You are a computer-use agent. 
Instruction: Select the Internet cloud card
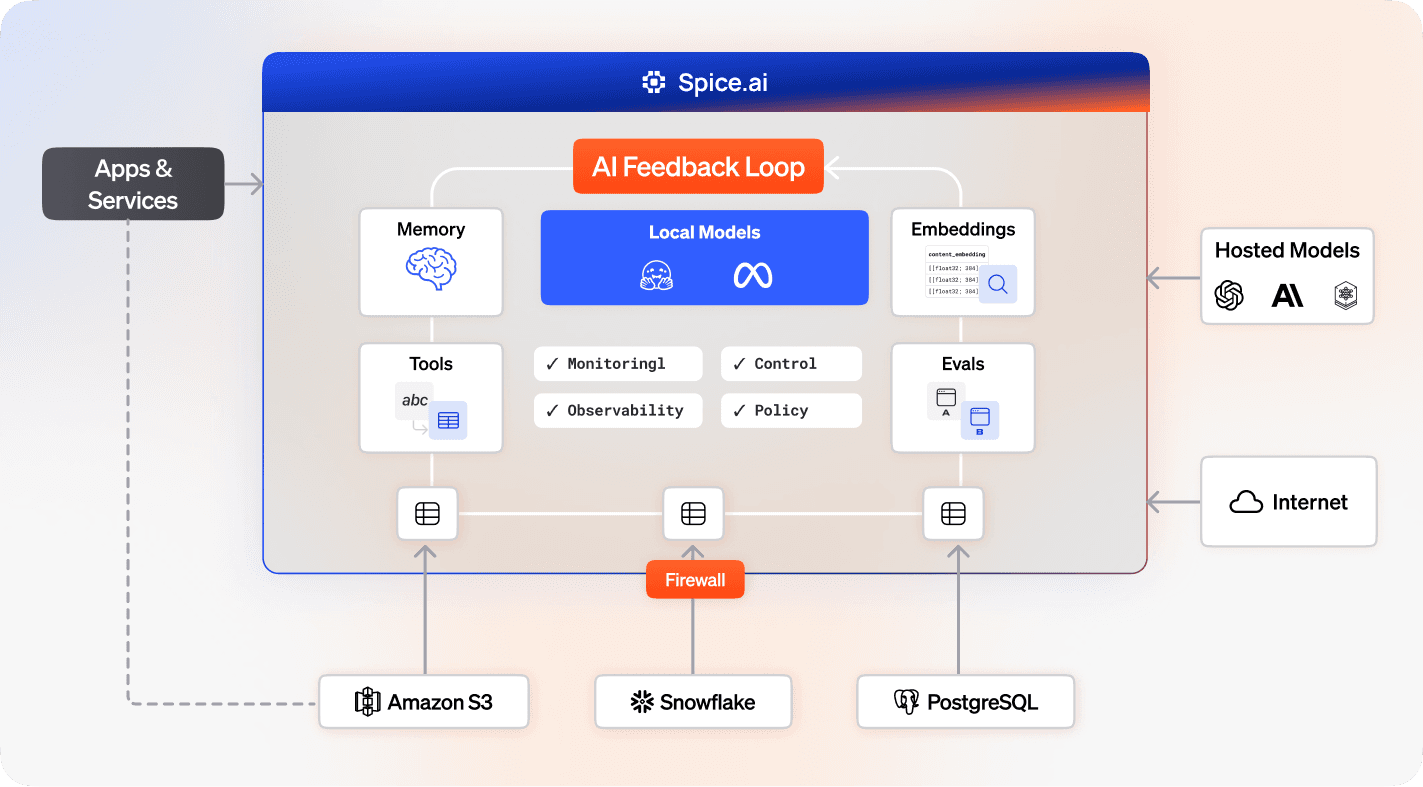pos(1288,501)
